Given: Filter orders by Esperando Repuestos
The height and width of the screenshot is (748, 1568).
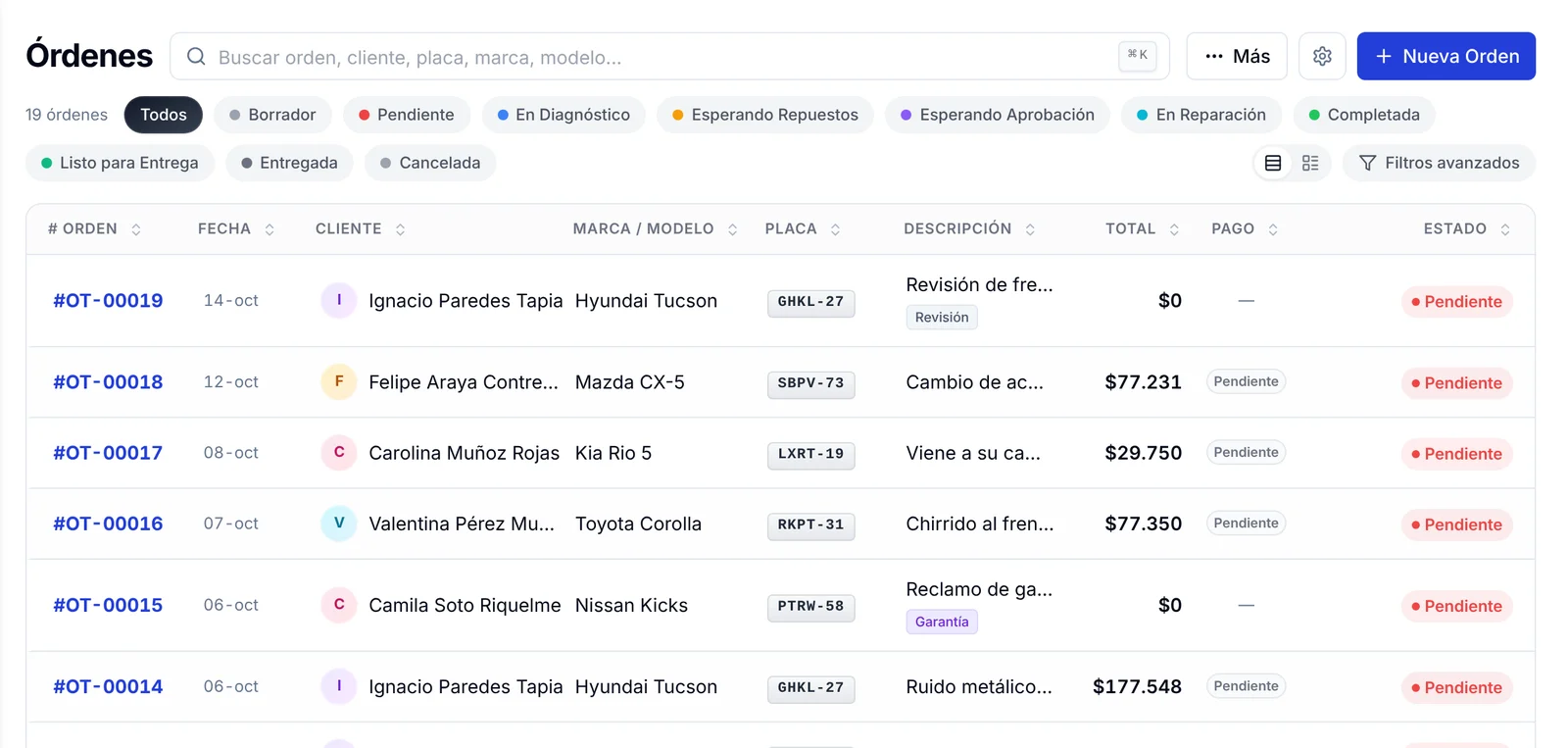Looking at the screenshot, I should coord(765,115).
